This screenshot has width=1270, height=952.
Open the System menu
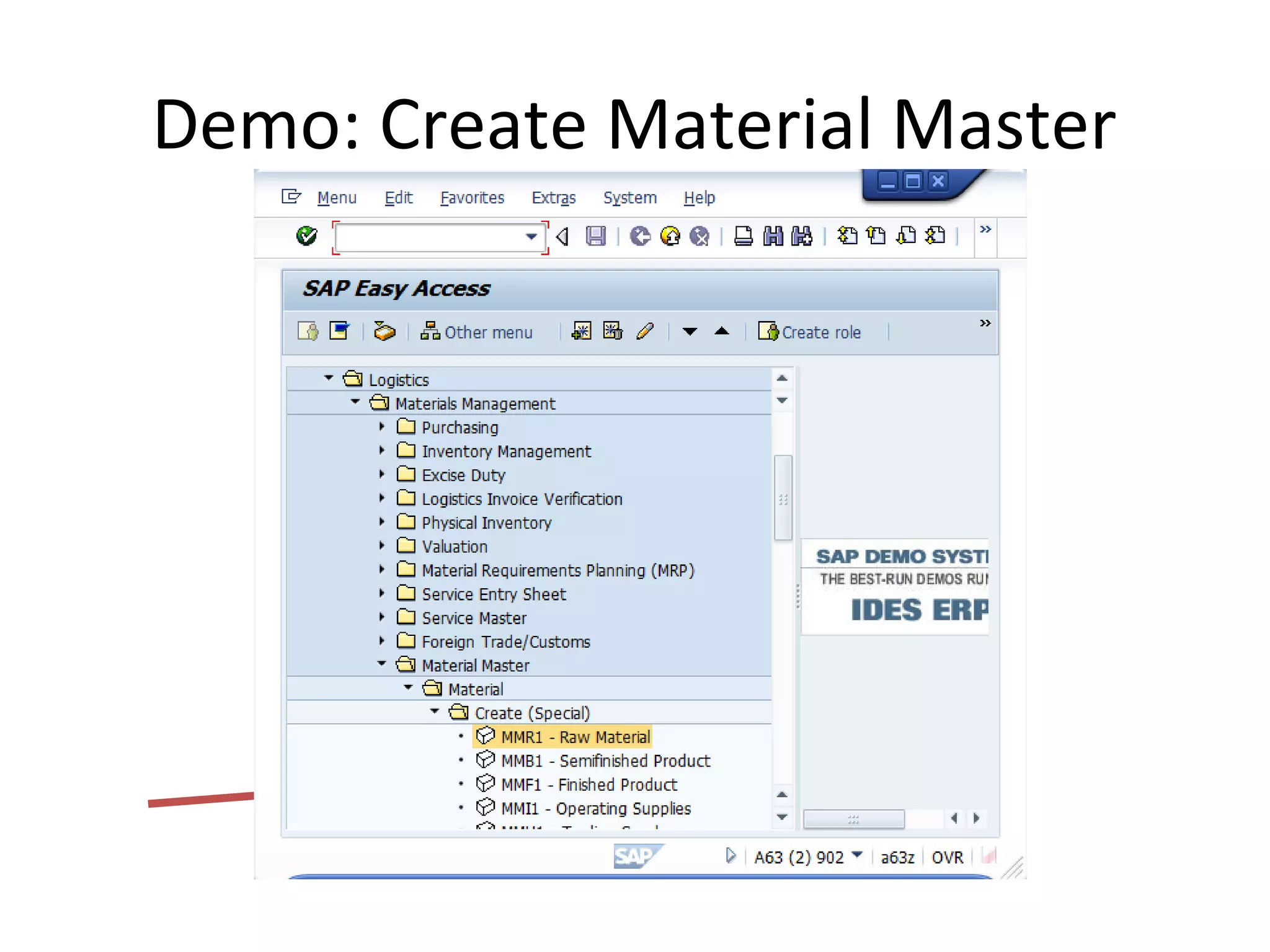(x=630, y=198)
